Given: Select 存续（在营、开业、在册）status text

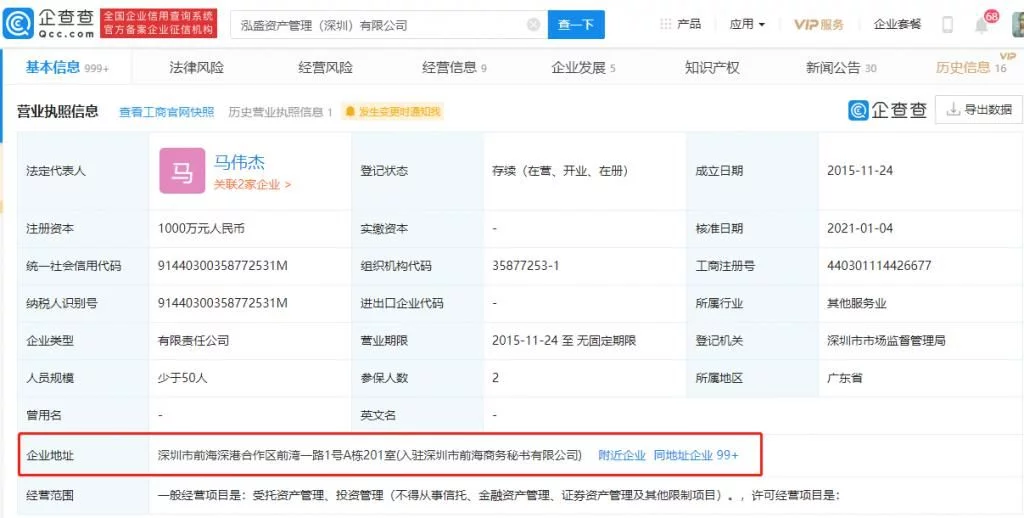Looking at the screenshot, I should (560, 171).
